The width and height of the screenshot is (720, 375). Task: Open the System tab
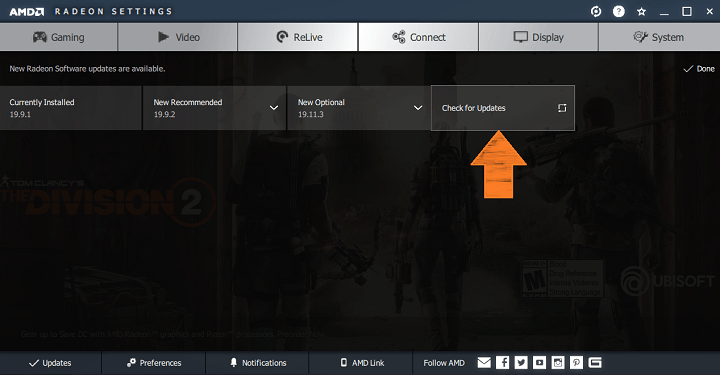click(x=659, y=37)
